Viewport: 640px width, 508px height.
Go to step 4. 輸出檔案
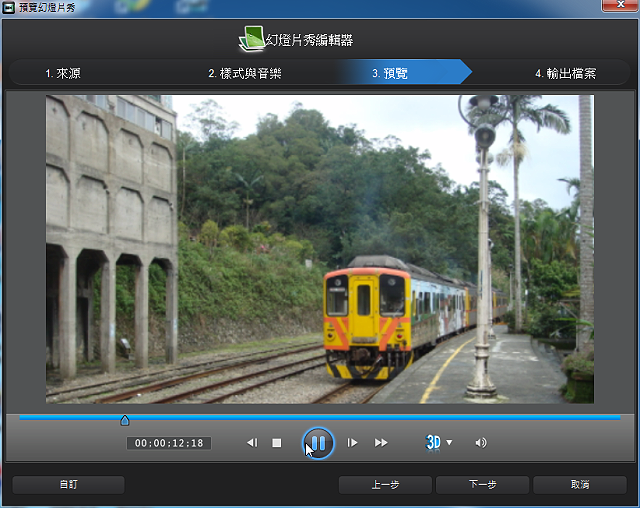coord(566,73)
